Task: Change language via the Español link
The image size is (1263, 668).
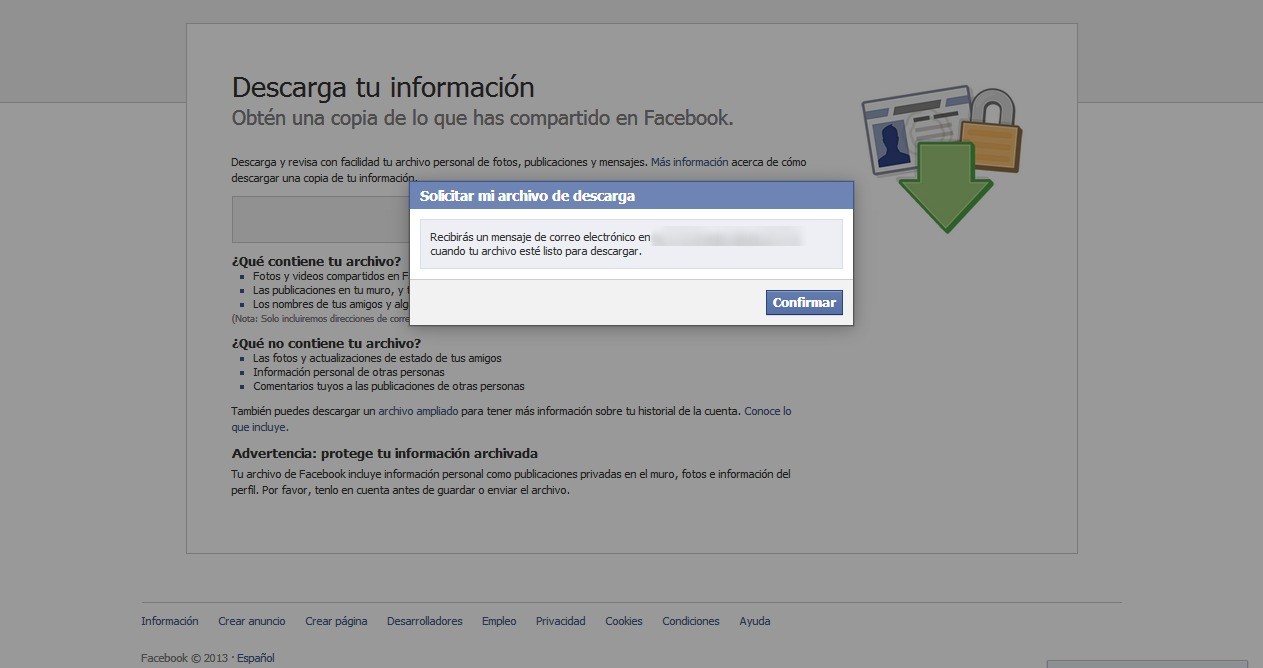Action: tap(256, 658)
